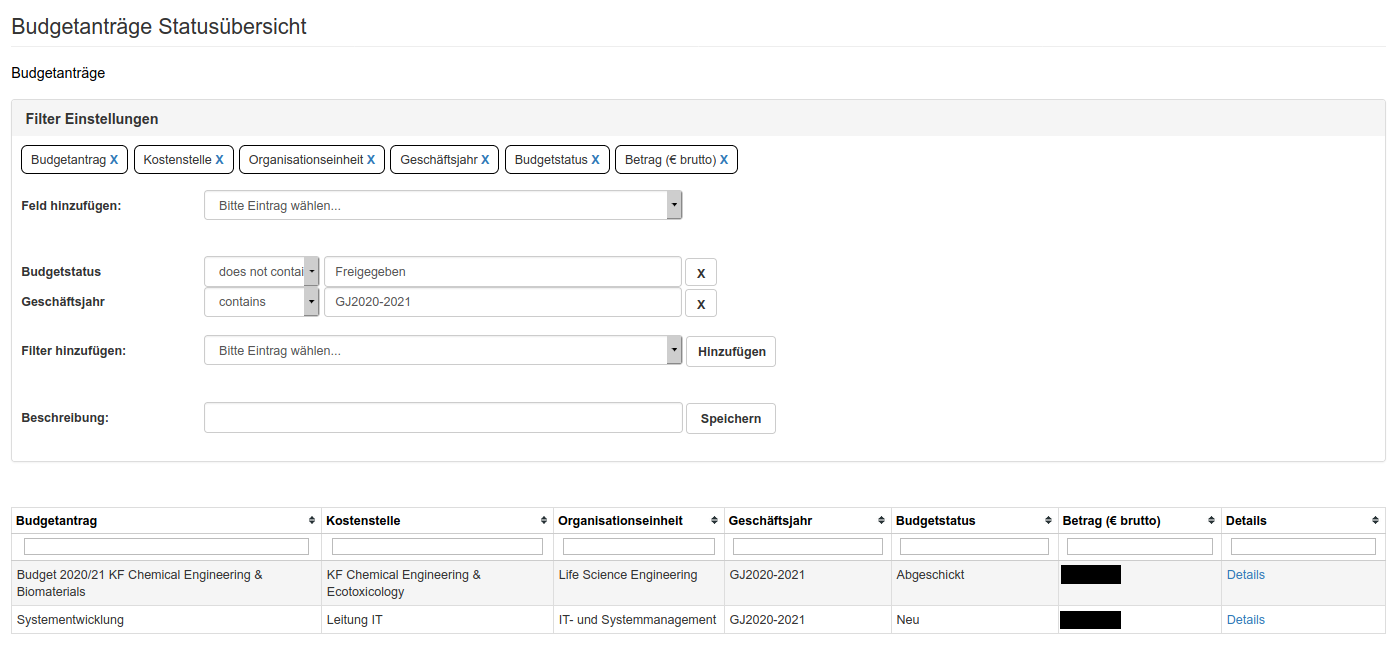Remove the Organisationseinheit field tag
The width and height of the screenshot is (1398, 654).
click(x=371, y=160)
